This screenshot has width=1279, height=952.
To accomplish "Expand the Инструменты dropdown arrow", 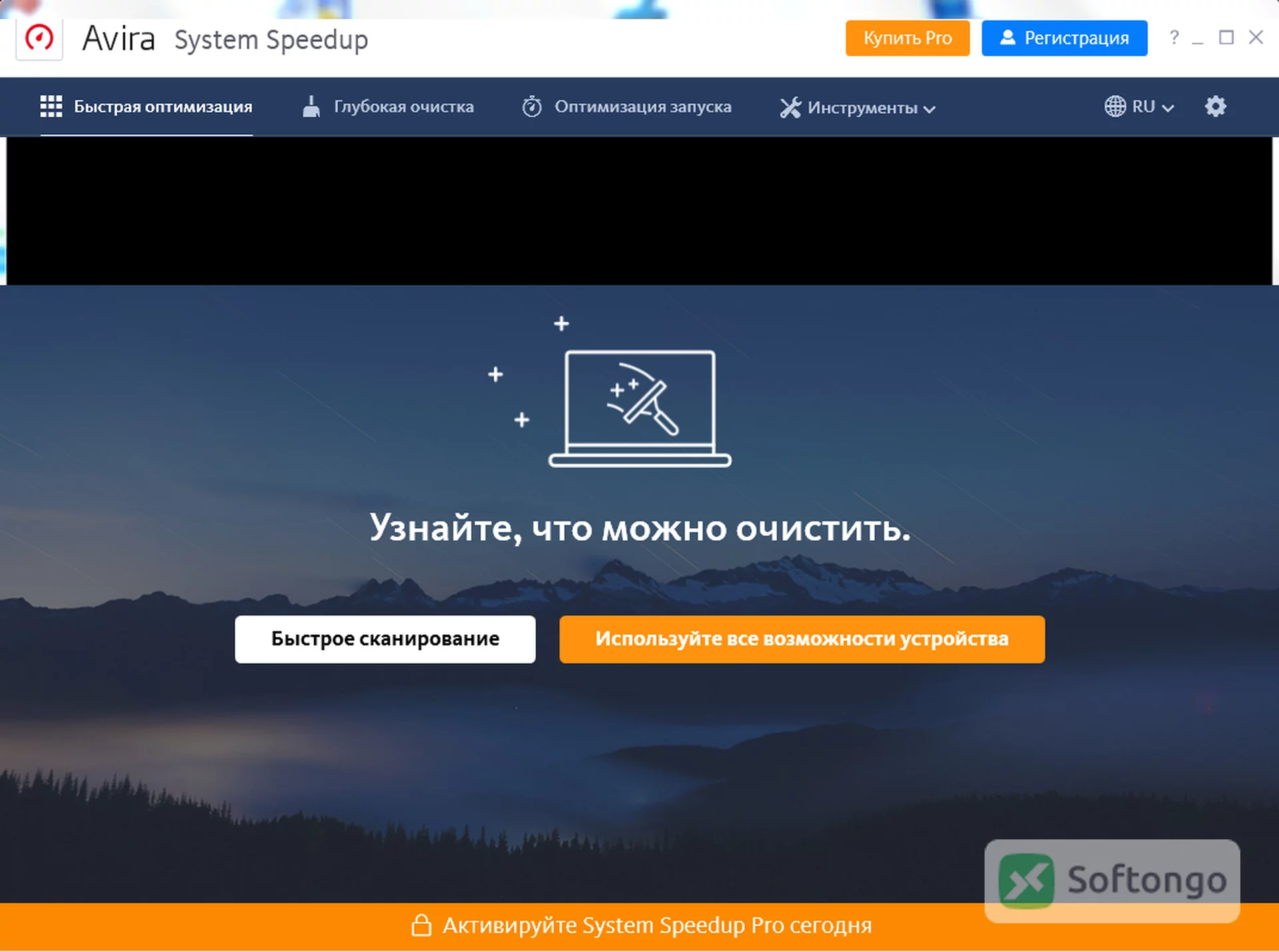I will click(x=929, y=109).
